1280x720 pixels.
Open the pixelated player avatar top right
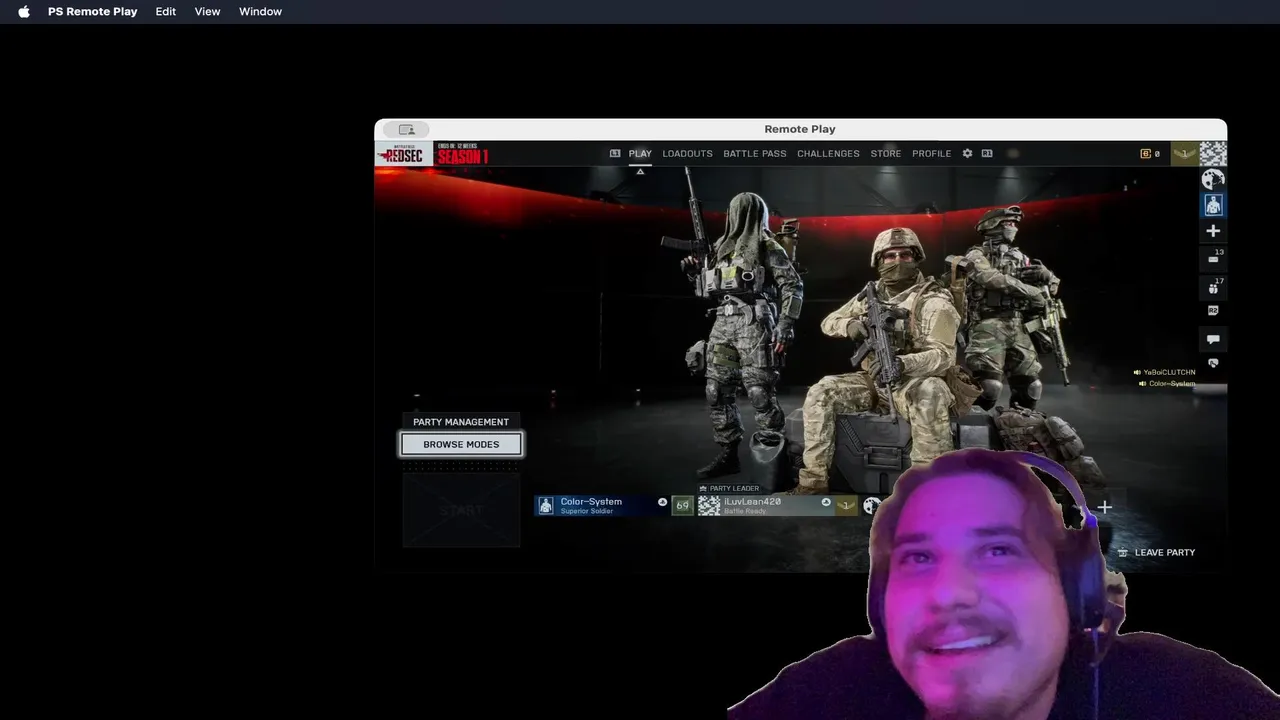(x=1213, y=154)
